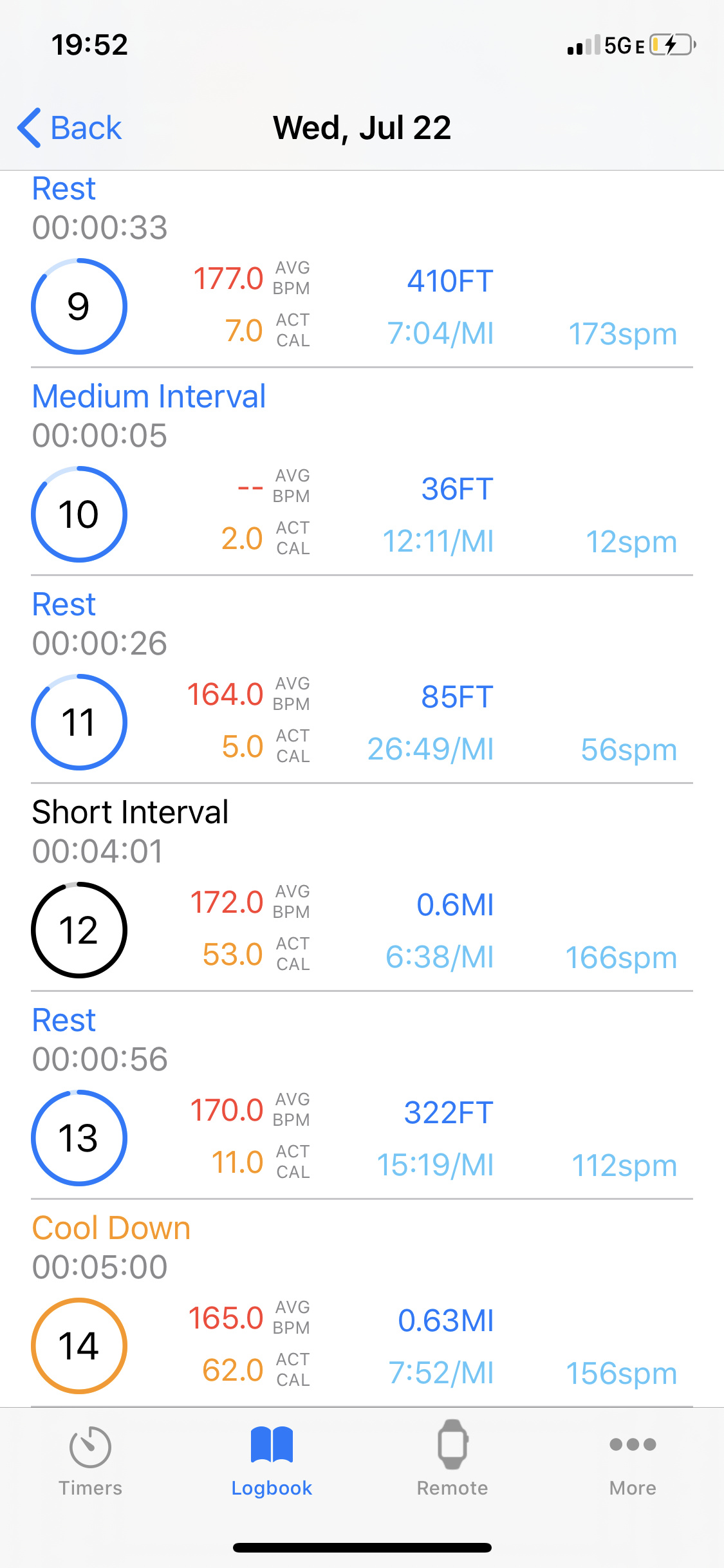Tap the Back chevron arrow icon
This screenshot has height=1568, width=724.
tap(30, 127)
